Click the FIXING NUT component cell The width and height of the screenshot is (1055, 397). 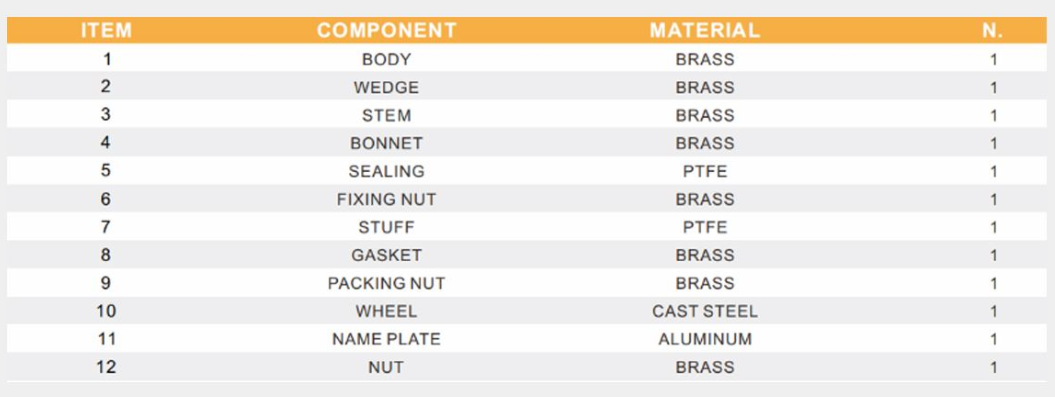[386, 199]
